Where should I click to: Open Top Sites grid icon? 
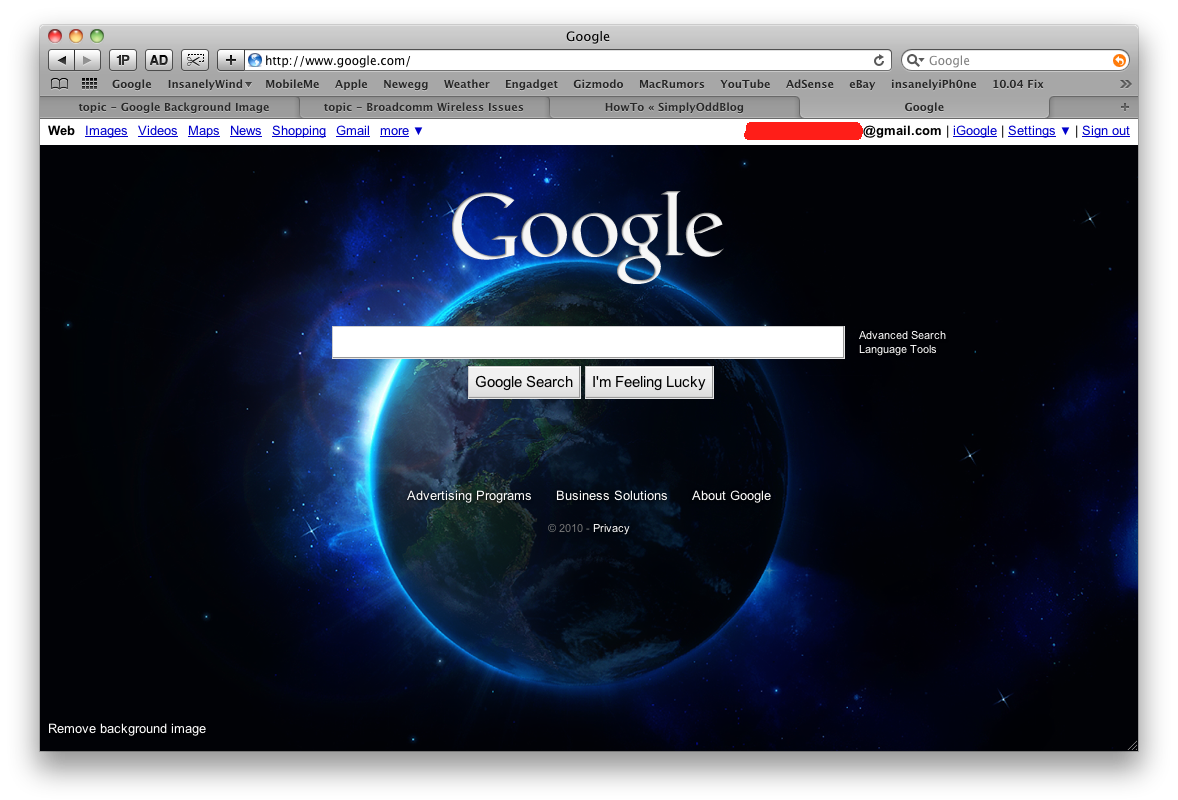(x=89, y=83)
